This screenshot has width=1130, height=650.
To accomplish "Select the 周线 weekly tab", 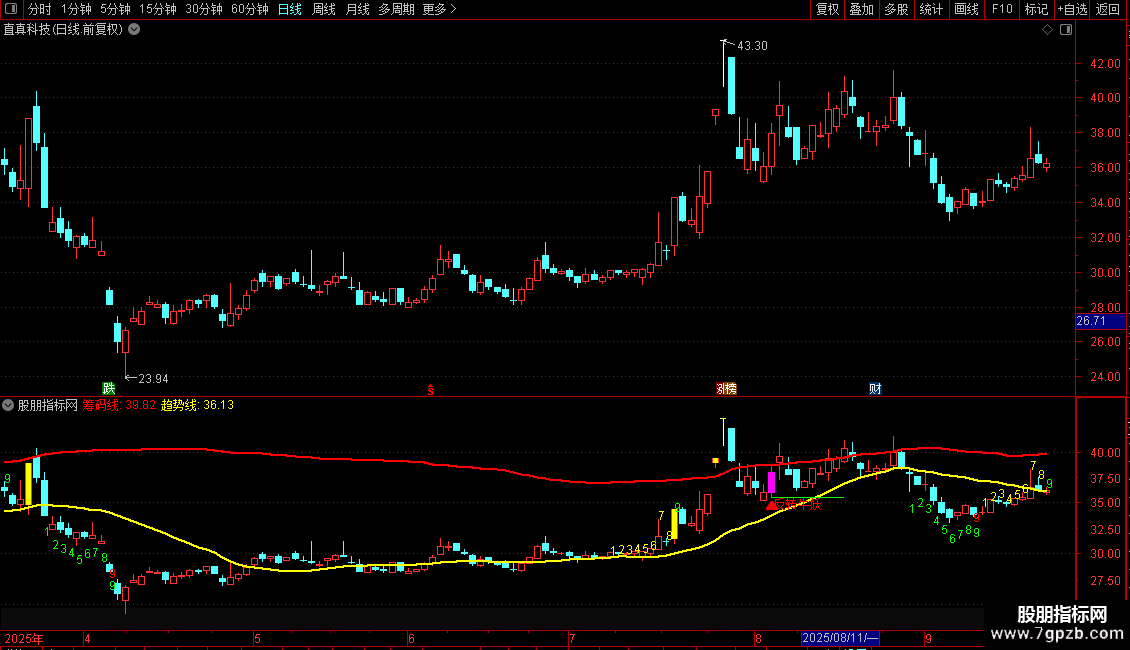I will (x=324, y=9).
